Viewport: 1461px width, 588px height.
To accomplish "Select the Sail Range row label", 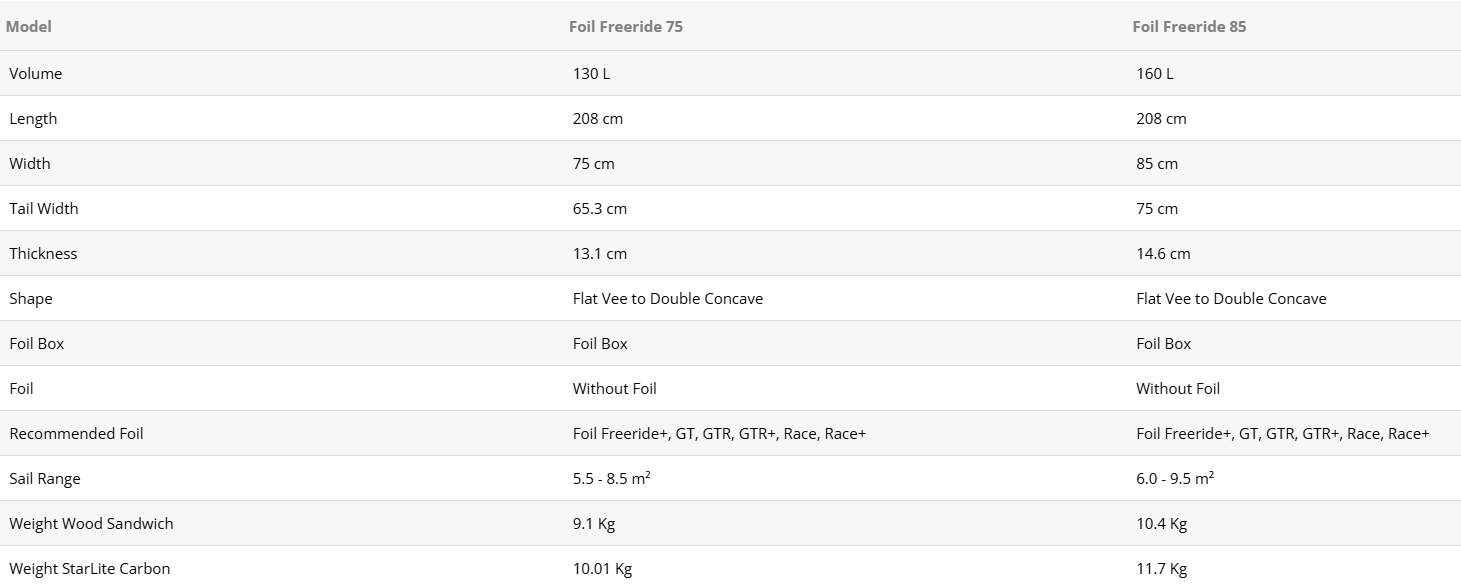I will click(45, 479).
